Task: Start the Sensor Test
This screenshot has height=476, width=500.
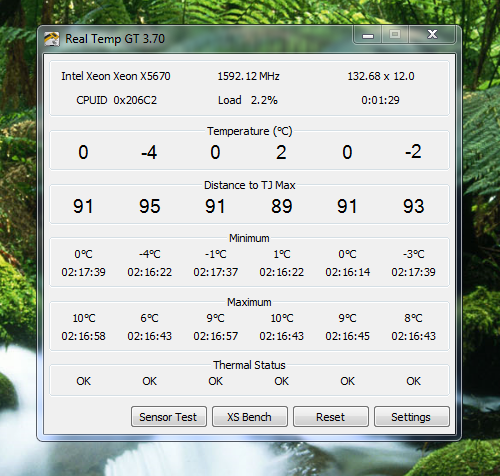Action: click(169, 417)
